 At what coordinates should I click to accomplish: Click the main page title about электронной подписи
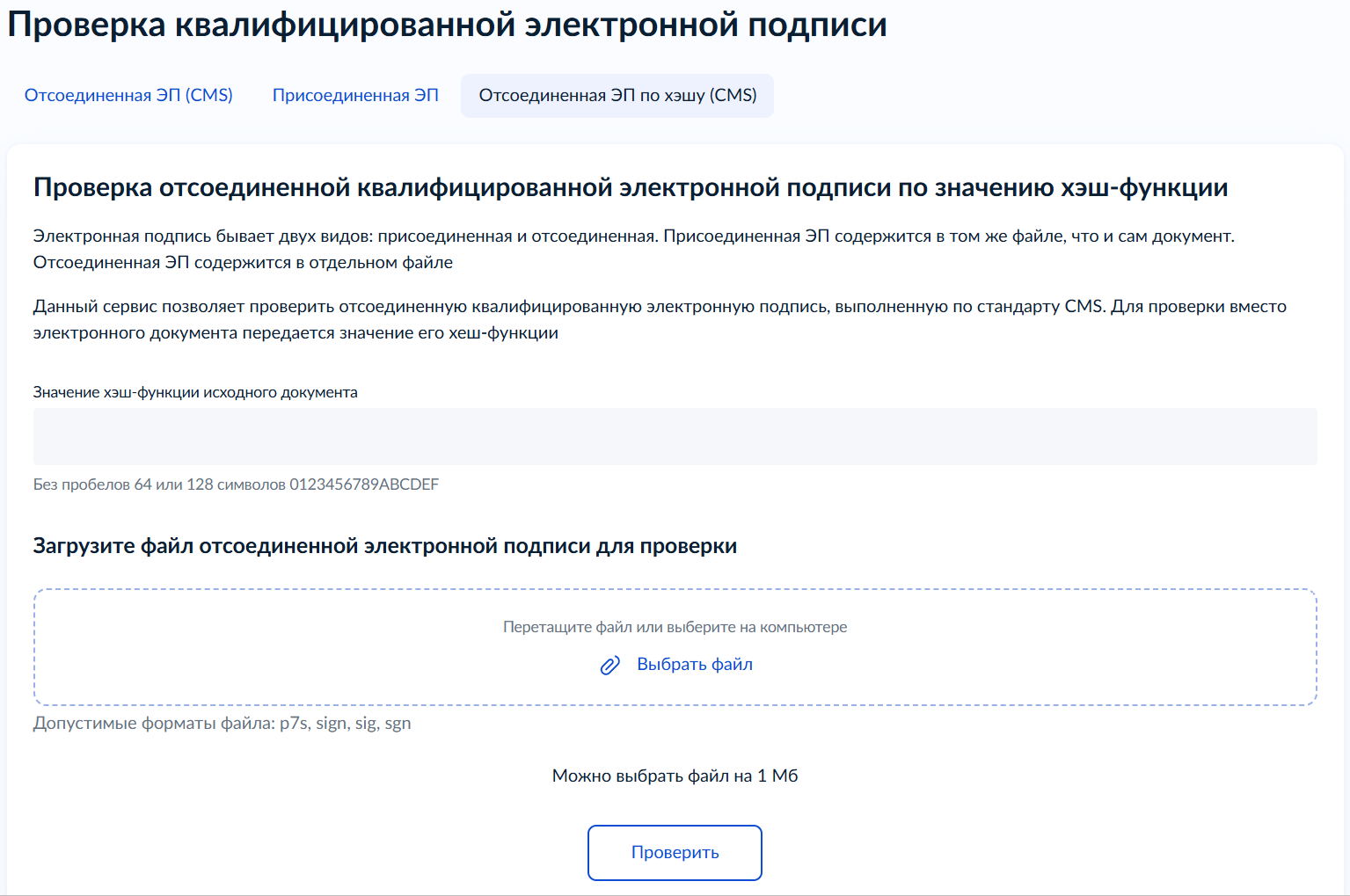pos(447,25)
